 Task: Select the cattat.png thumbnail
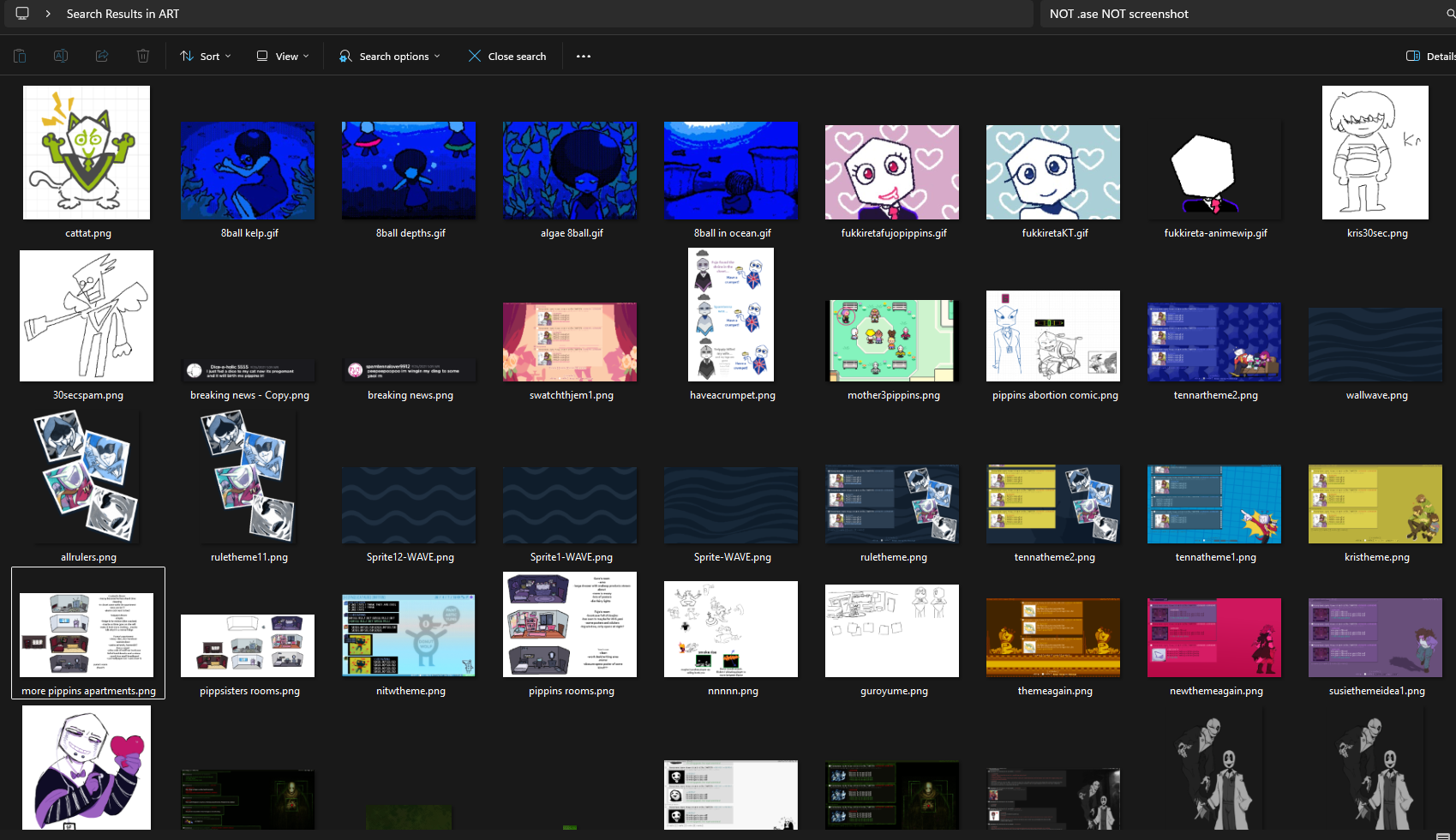[x=87, y=153]
